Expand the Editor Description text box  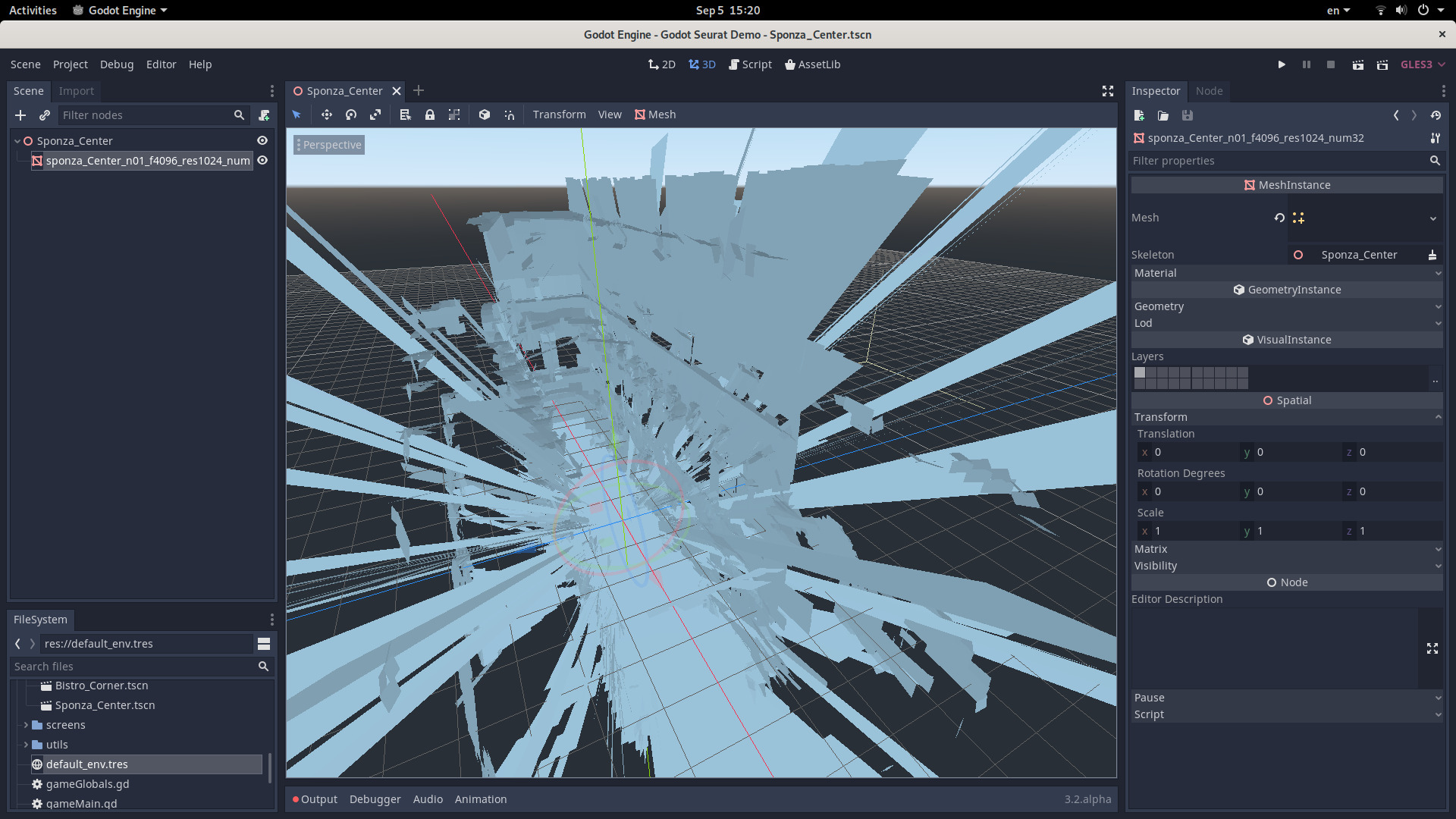pos(1432,648)
